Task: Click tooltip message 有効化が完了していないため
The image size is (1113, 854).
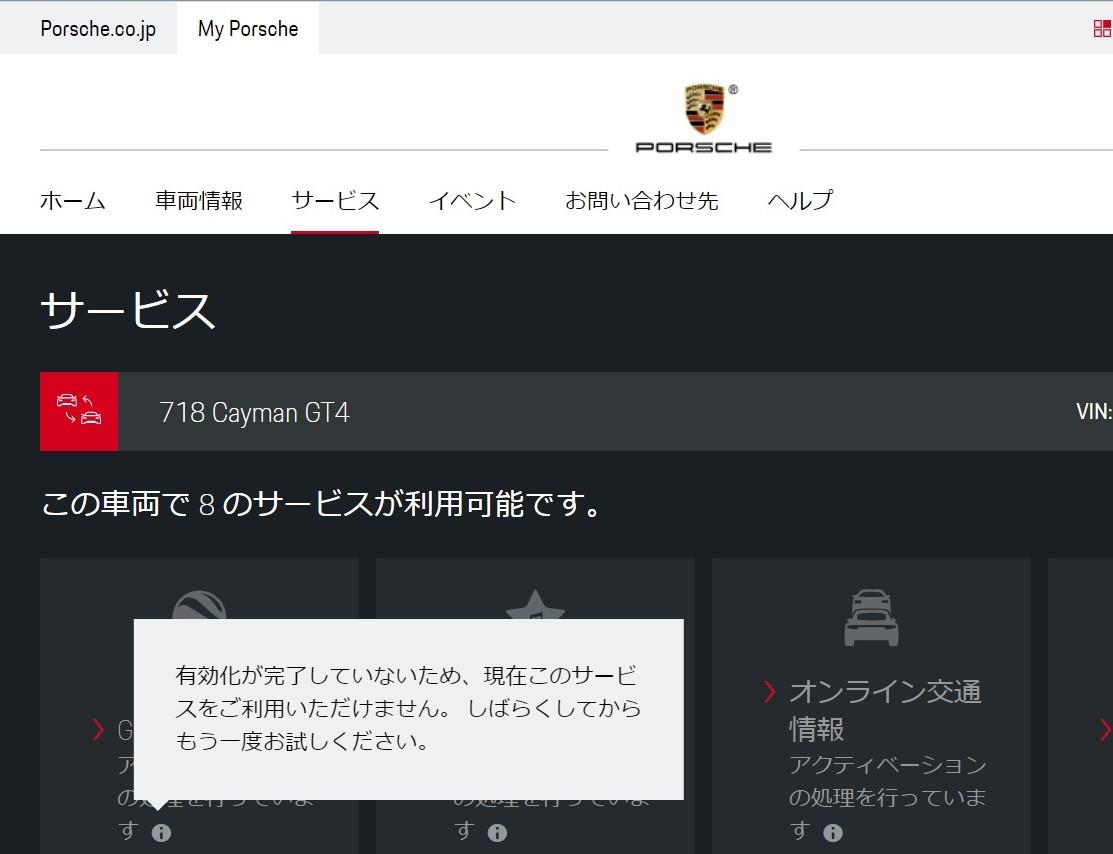Action: pos(408,708)
